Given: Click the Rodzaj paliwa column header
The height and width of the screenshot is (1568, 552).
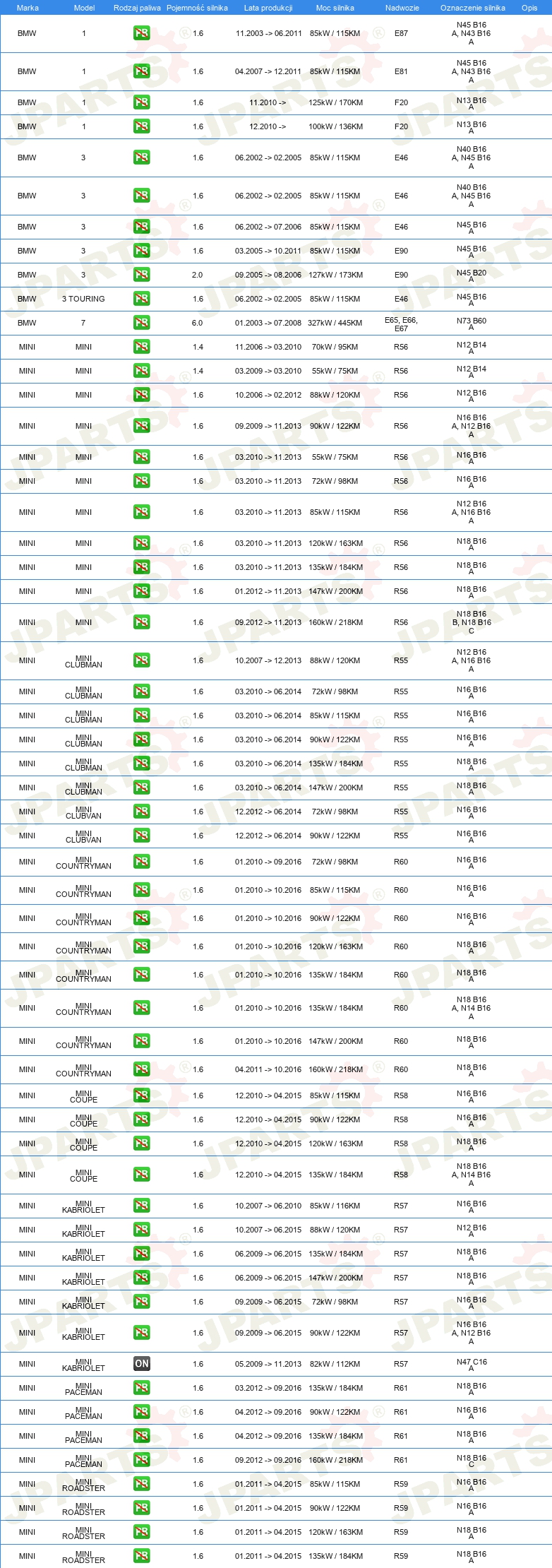Looking at the screenshot, I should 137,8.
